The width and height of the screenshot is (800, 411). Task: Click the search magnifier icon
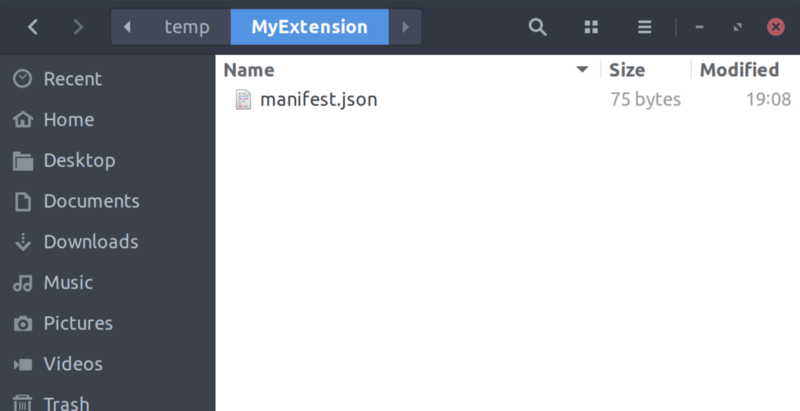(x=538, y=27)
